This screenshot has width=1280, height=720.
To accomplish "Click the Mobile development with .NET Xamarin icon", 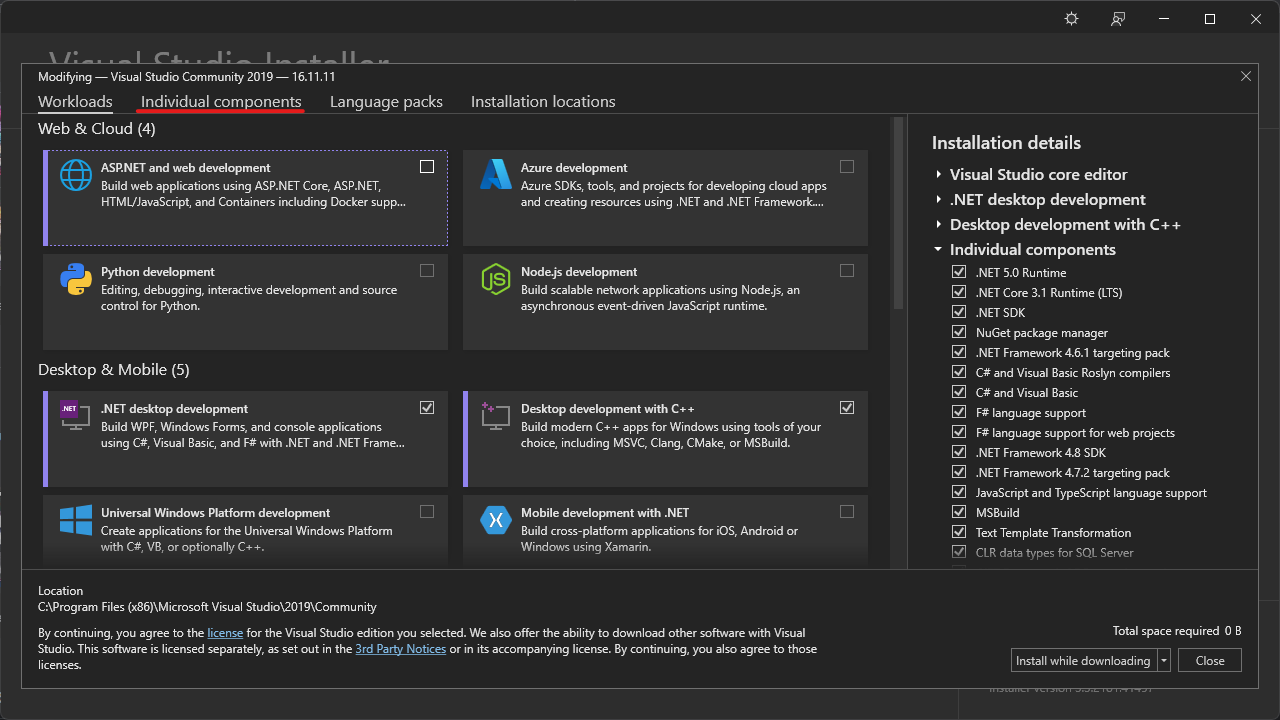I will point(495,520).
